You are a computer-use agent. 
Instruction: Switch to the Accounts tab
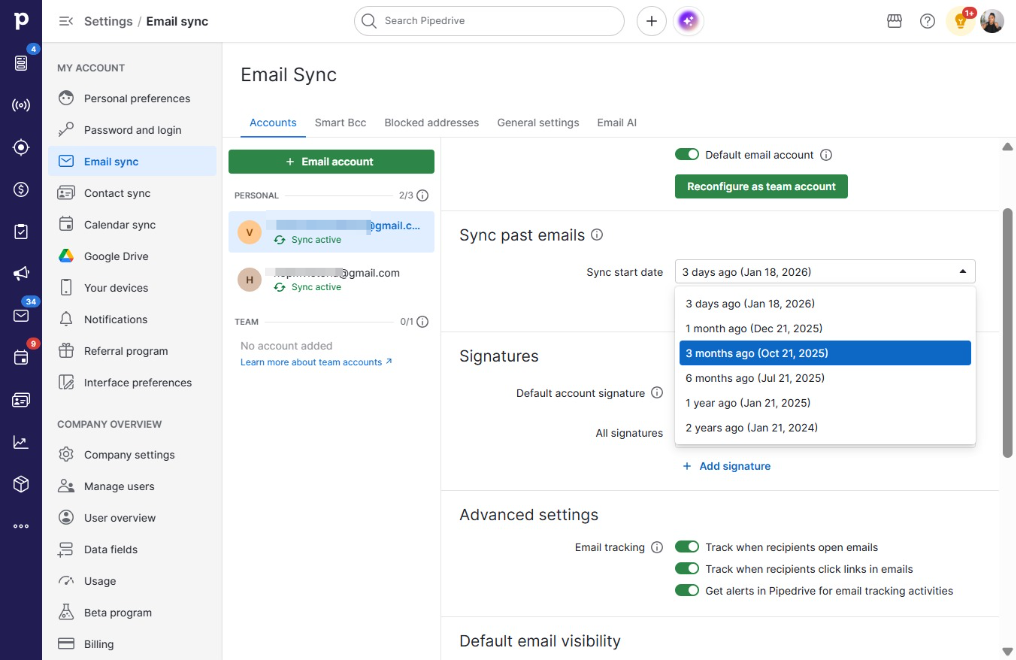(273, 122)
